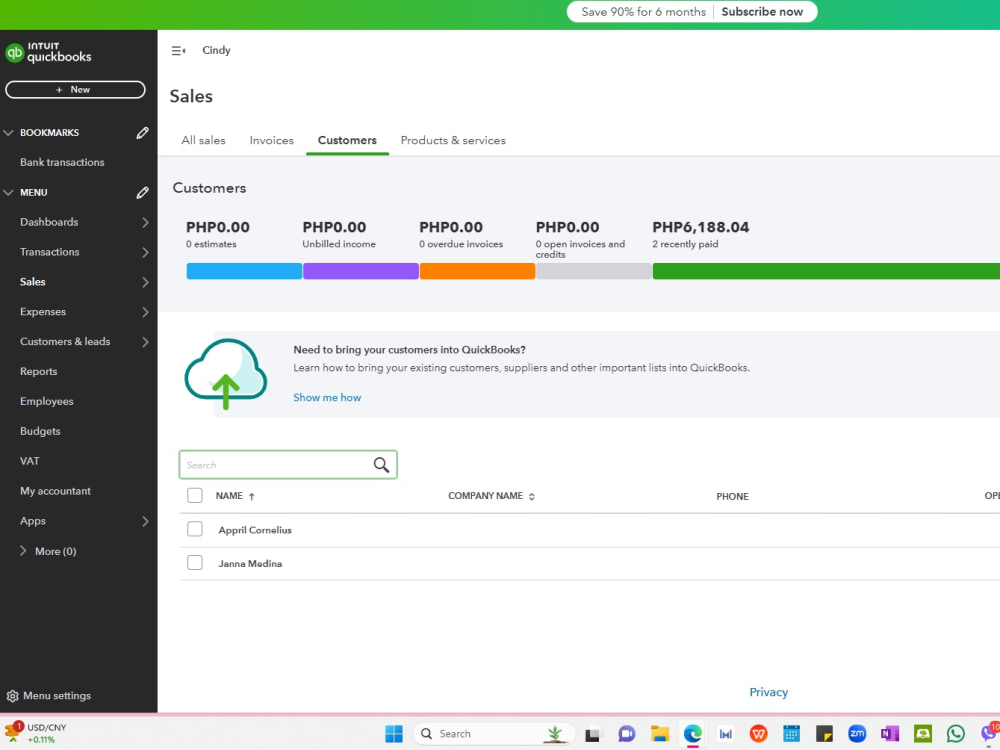
Task: Open the purple Teams chat icon in the taskbar
Action: [627, 734]
